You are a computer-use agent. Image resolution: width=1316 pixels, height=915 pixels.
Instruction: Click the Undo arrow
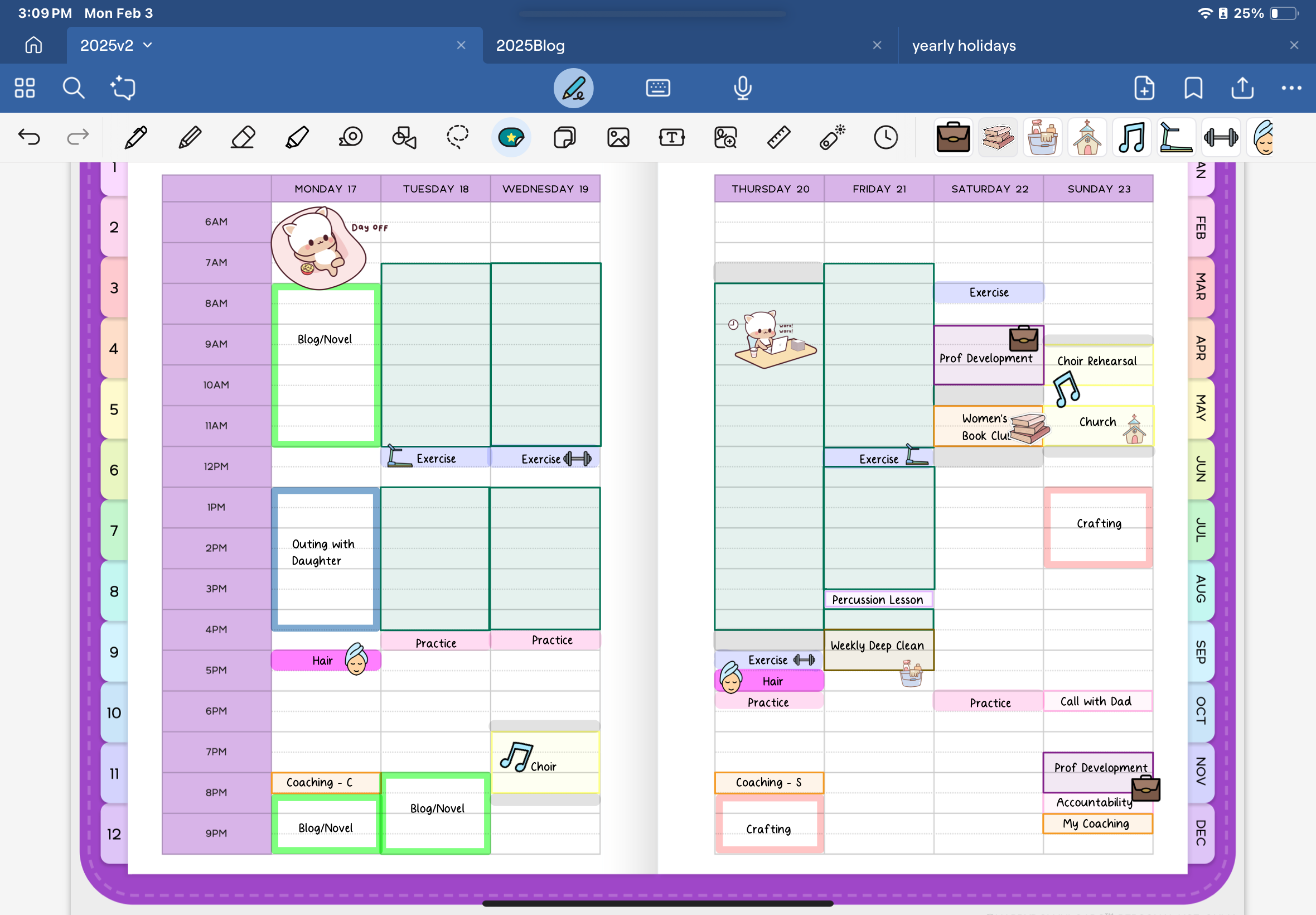pyautogui.click(x=29, y=138)
